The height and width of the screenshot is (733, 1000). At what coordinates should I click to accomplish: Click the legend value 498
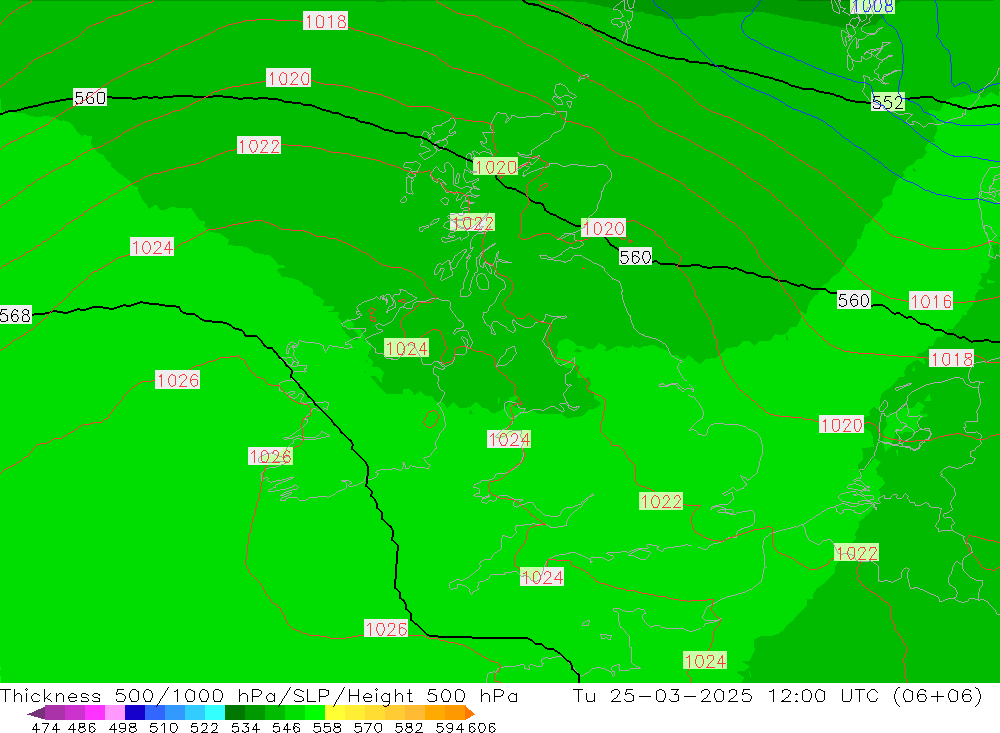click(122, 727)
